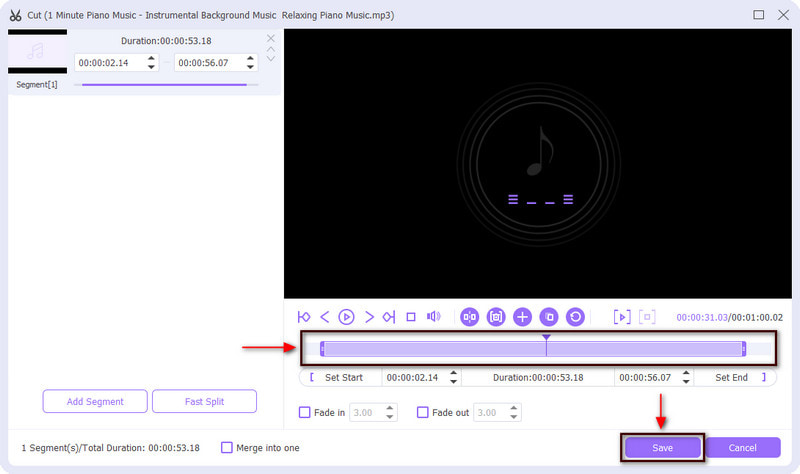
Task: Click the greyed bracket stop segment icon
Action: point(647,317)
